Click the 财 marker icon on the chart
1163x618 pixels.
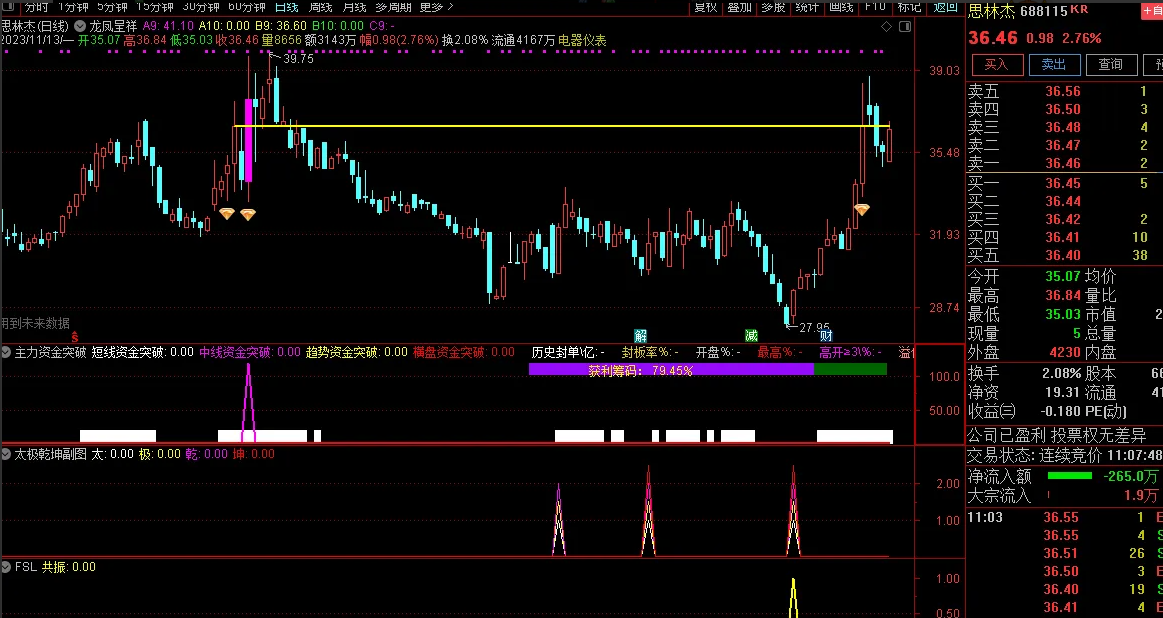[826, 334]
